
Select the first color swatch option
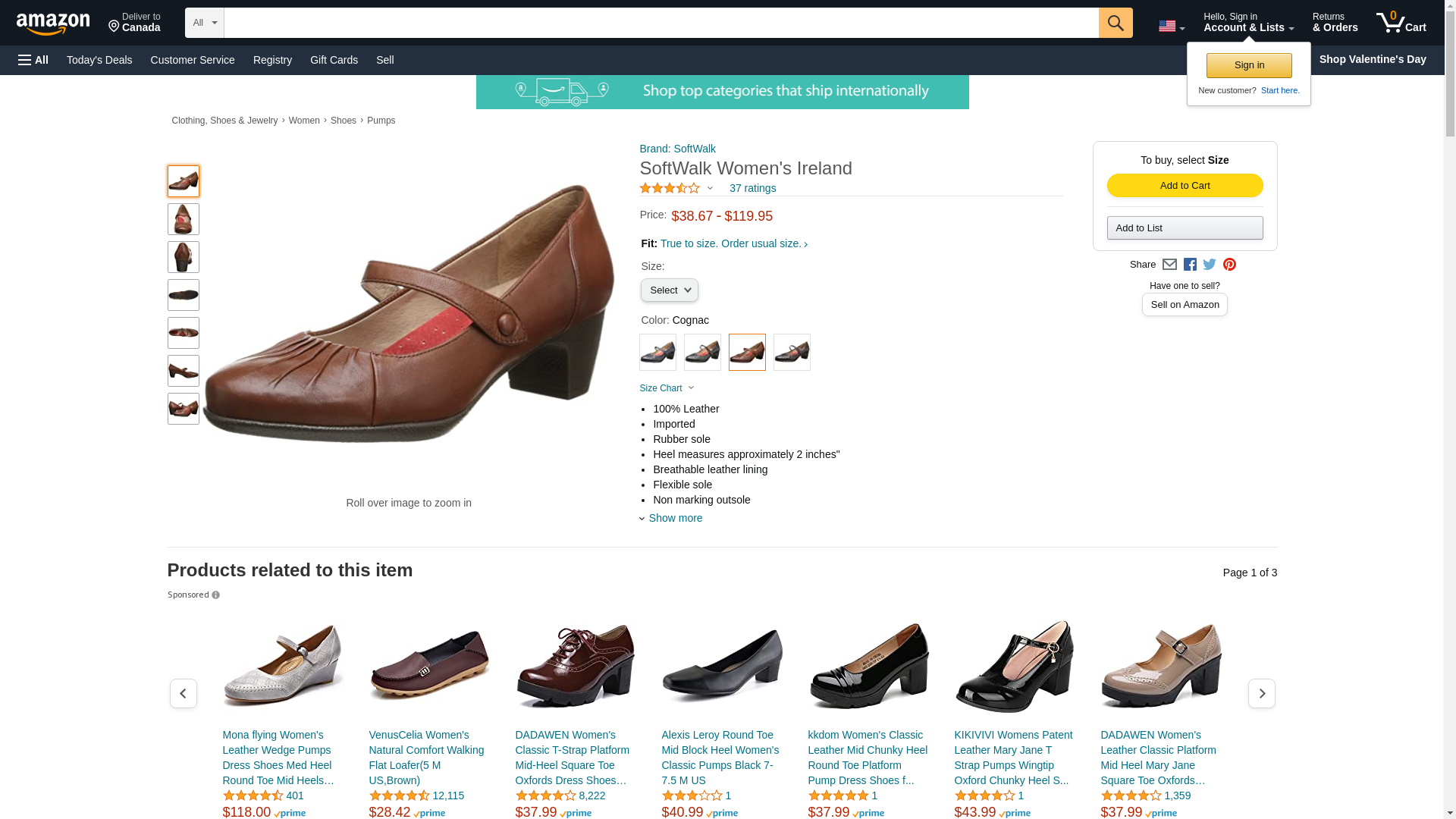657,353
